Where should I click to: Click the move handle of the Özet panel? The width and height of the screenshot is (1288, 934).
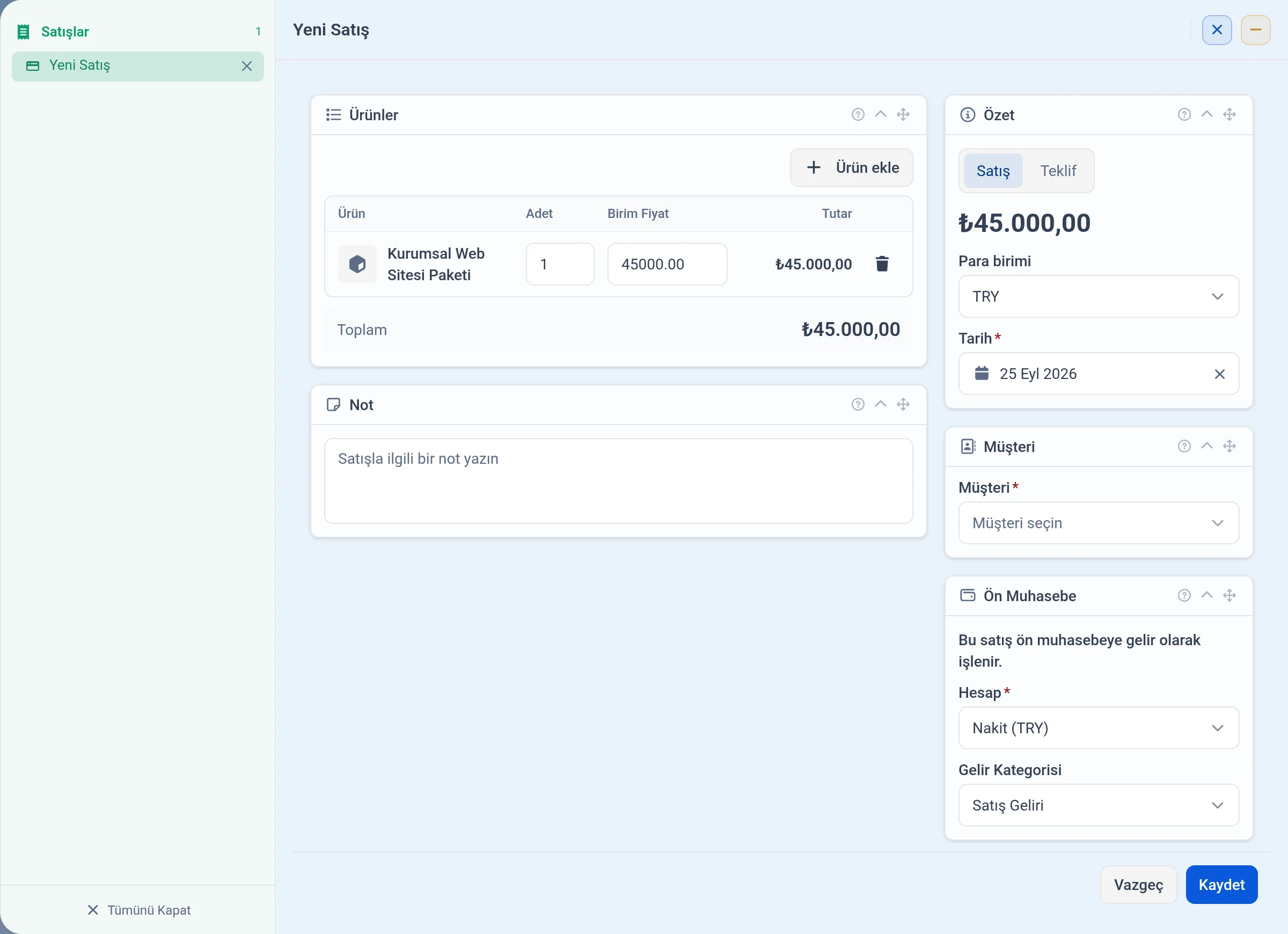(x=1229, y=115)
